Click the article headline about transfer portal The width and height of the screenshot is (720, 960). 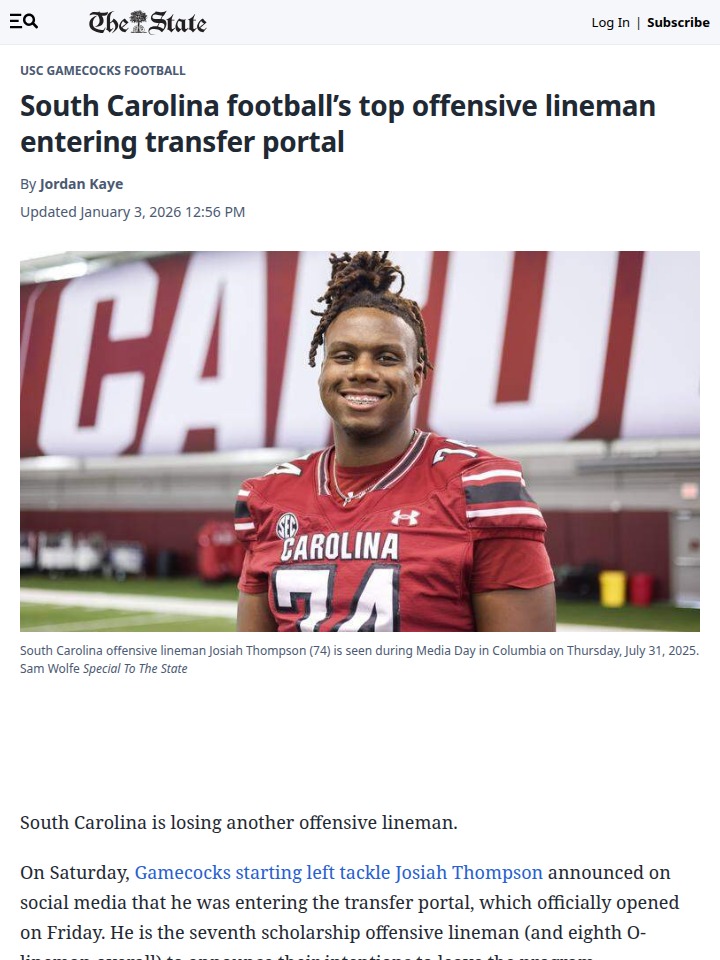pos(338,124)
